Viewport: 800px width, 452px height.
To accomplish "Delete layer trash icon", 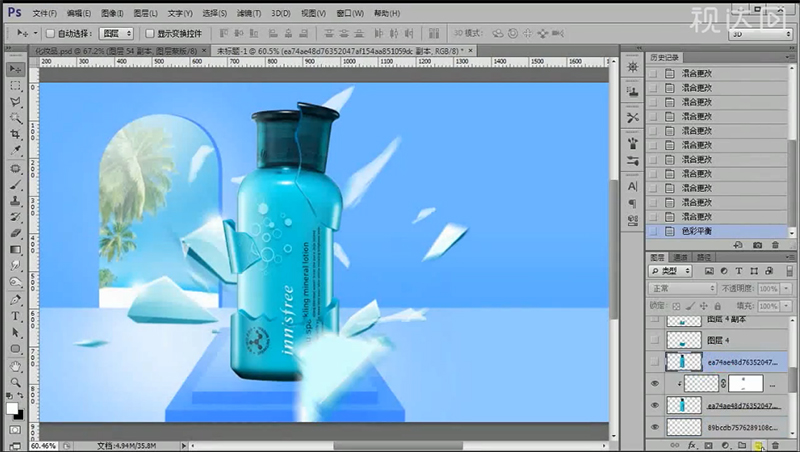I will pyautogui.click(x=776, y=445).
